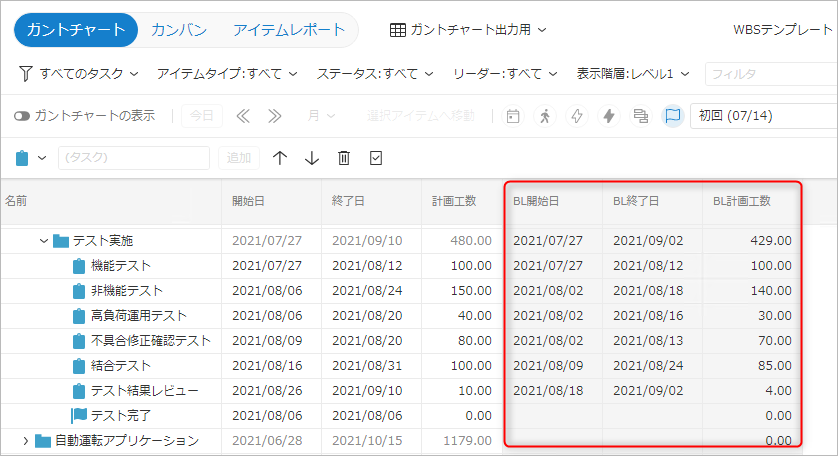Move item down with down arrow
Viewport: 838px width, 456px height.
pos(312,158)
